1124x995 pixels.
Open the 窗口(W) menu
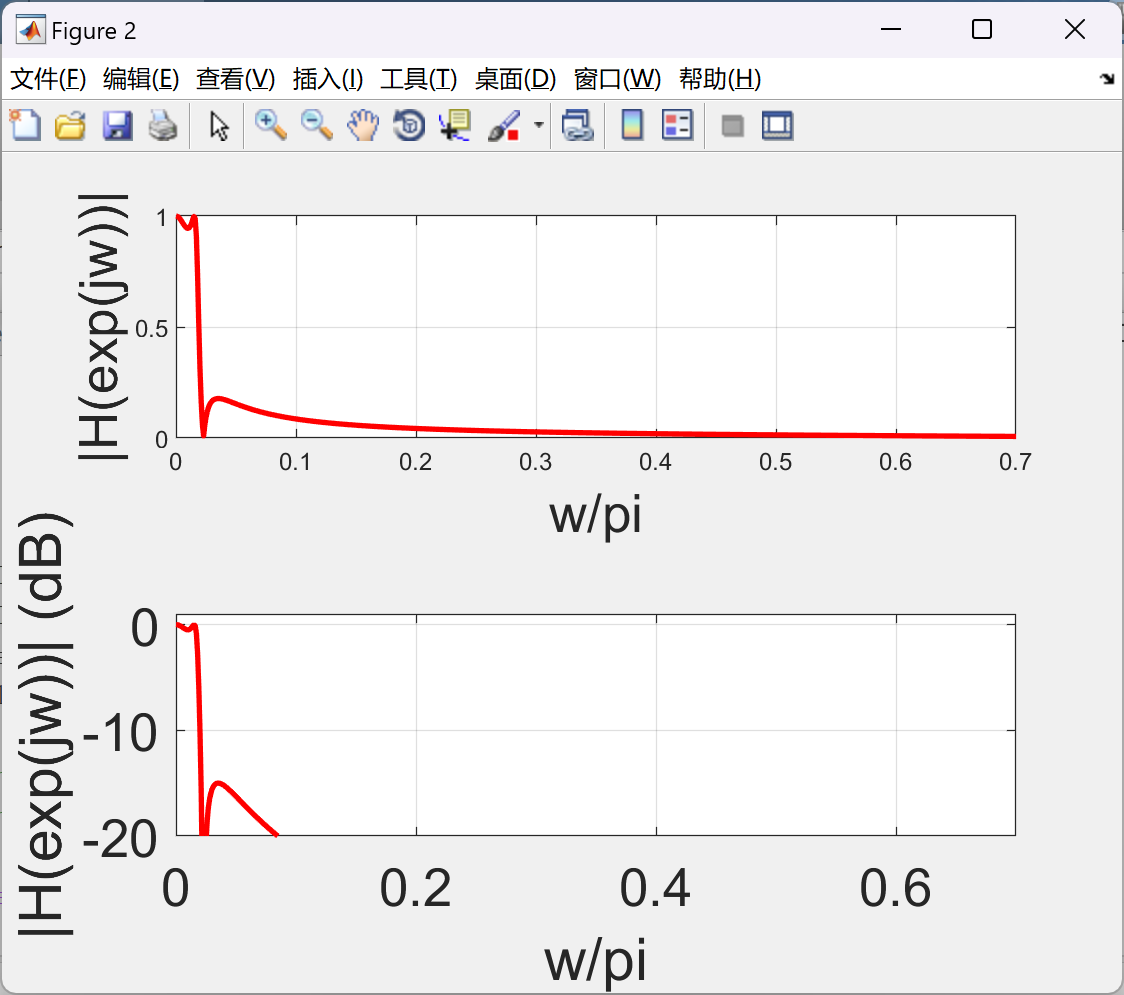(617, 79)
